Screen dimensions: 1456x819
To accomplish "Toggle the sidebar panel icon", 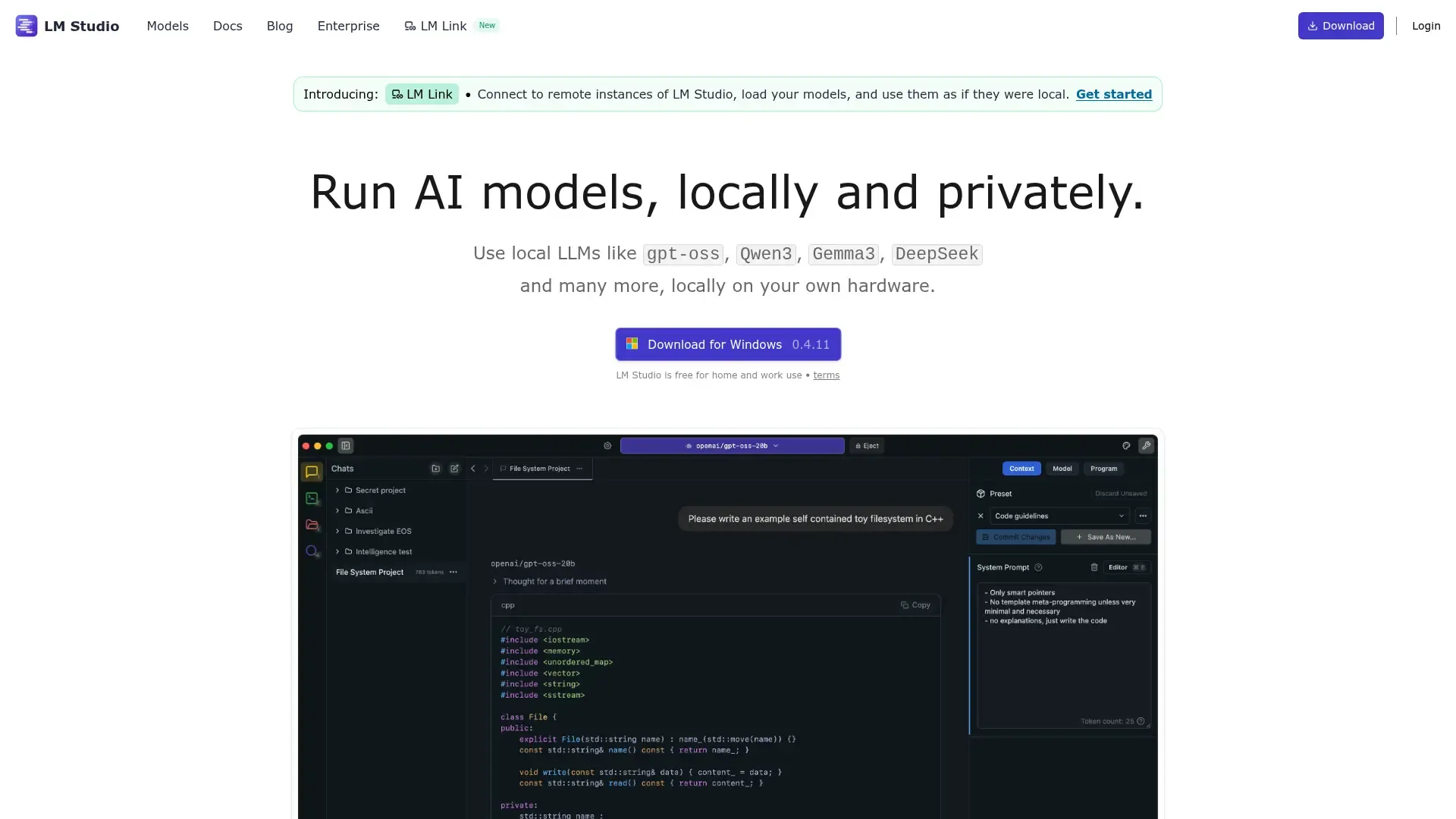I will pos(346,446).
